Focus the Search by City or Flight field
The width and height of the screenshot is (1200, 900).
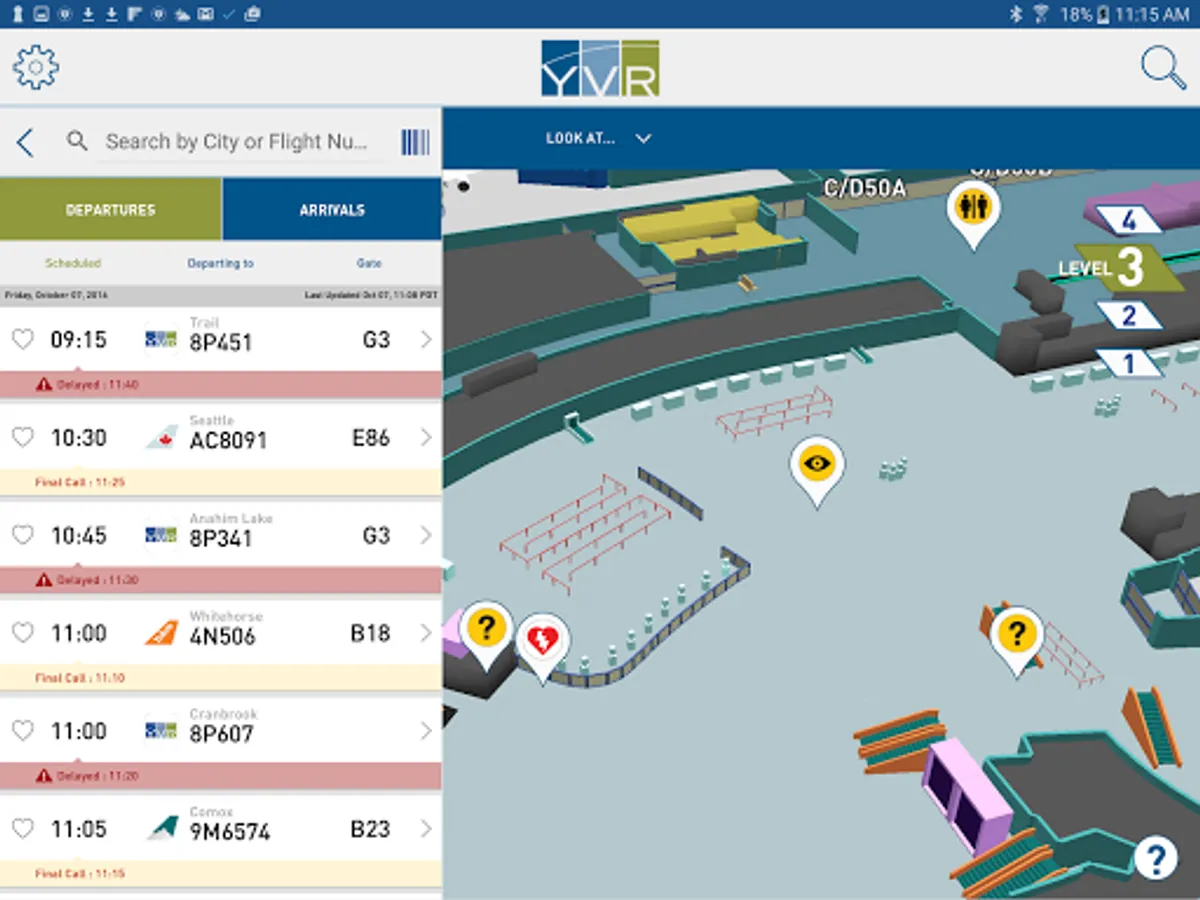237,142
